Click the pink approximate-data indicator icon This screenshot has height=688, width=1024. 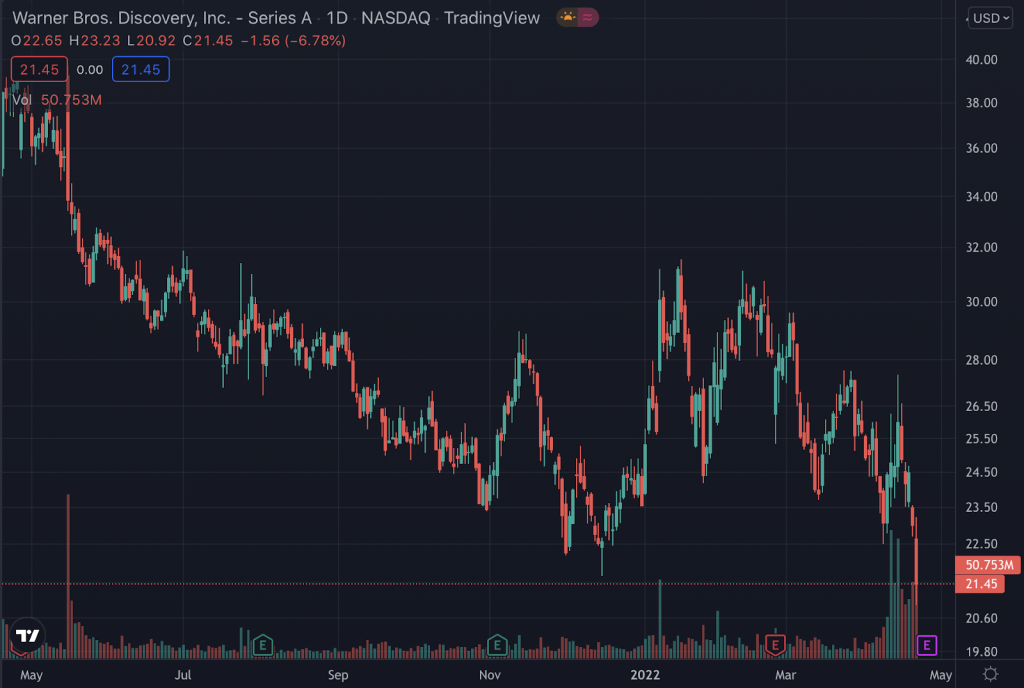point(588,18)
